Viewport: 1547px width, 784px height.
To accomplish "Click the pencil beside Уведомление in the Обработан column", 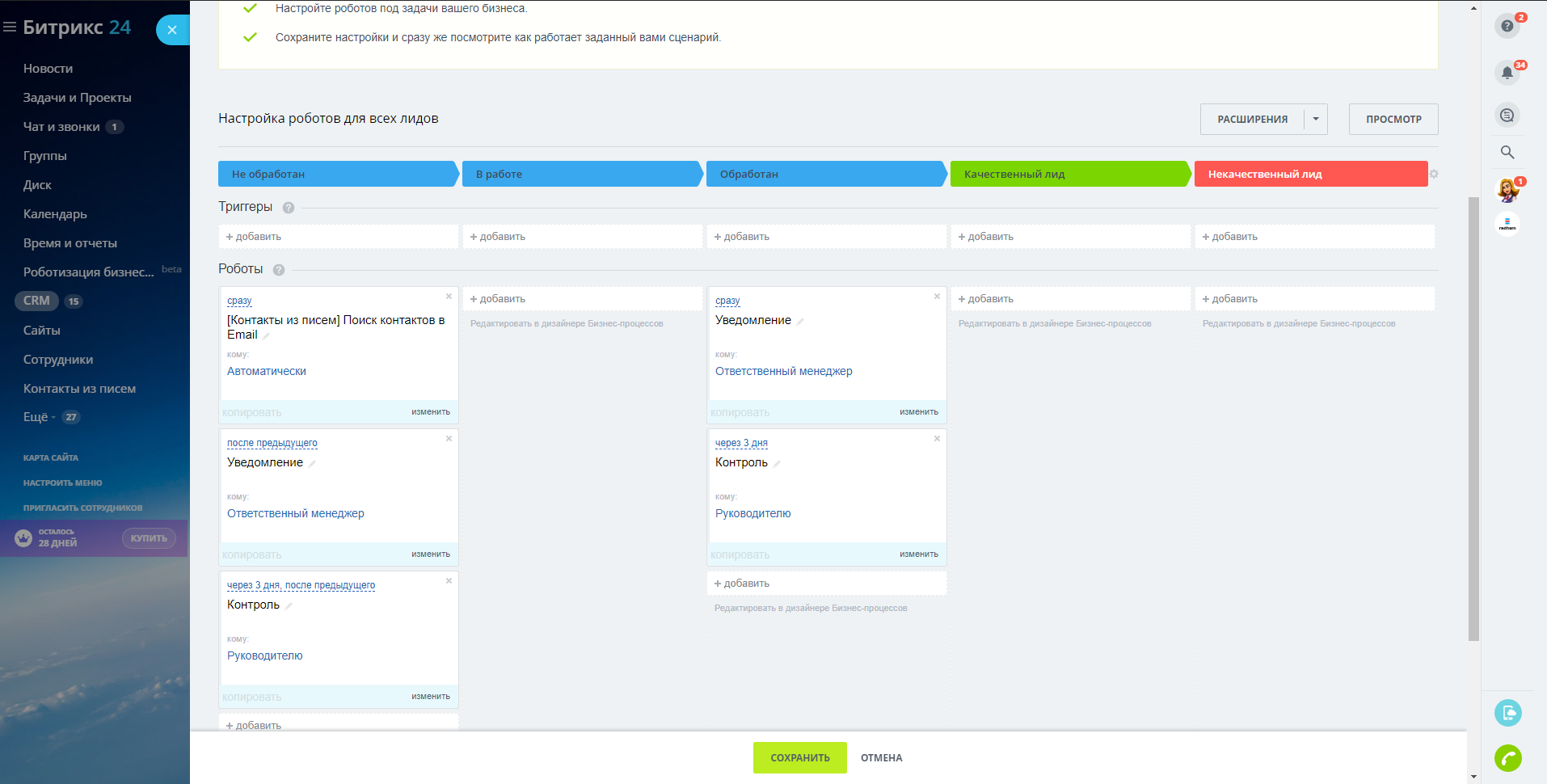I will (x=800, y=321).
